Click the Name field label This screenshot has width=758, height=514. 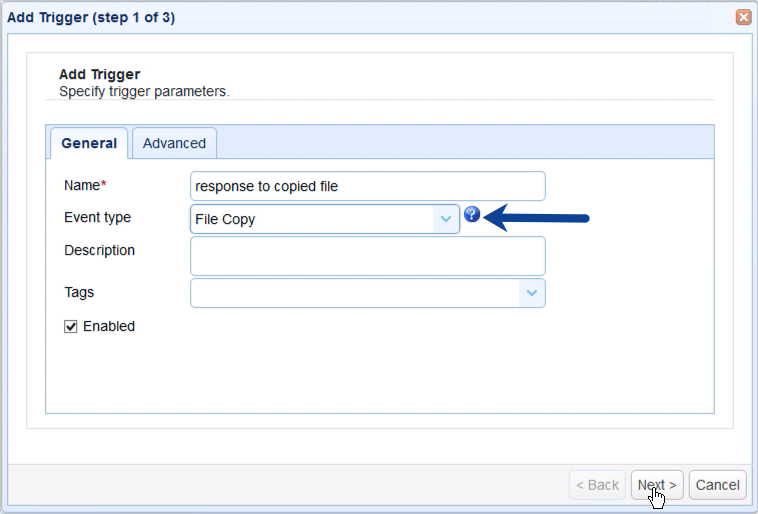pos(84,185)
